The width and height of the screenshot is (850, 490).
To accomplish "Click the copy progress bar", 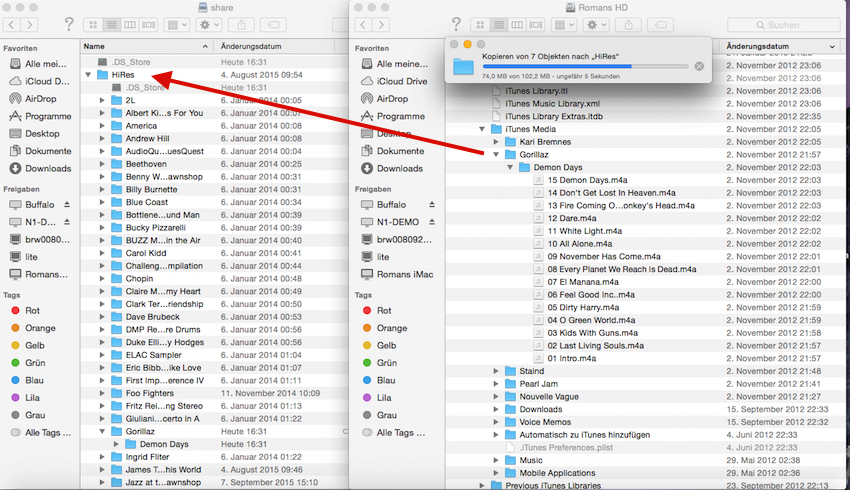I will [x=585, y=66].
